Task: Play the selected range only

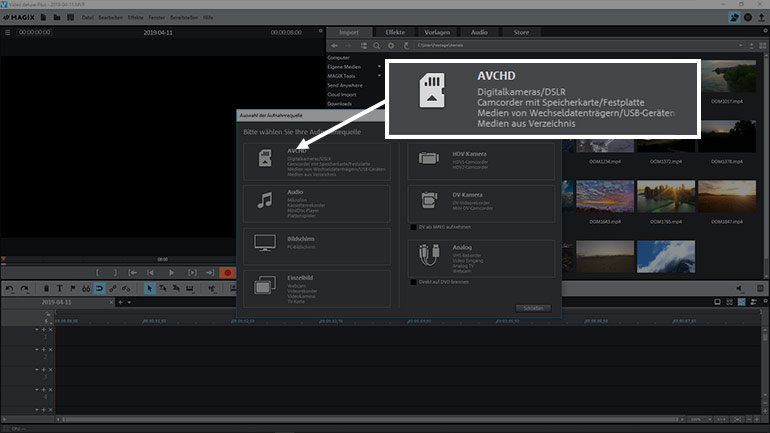Action: click(192, 272)
